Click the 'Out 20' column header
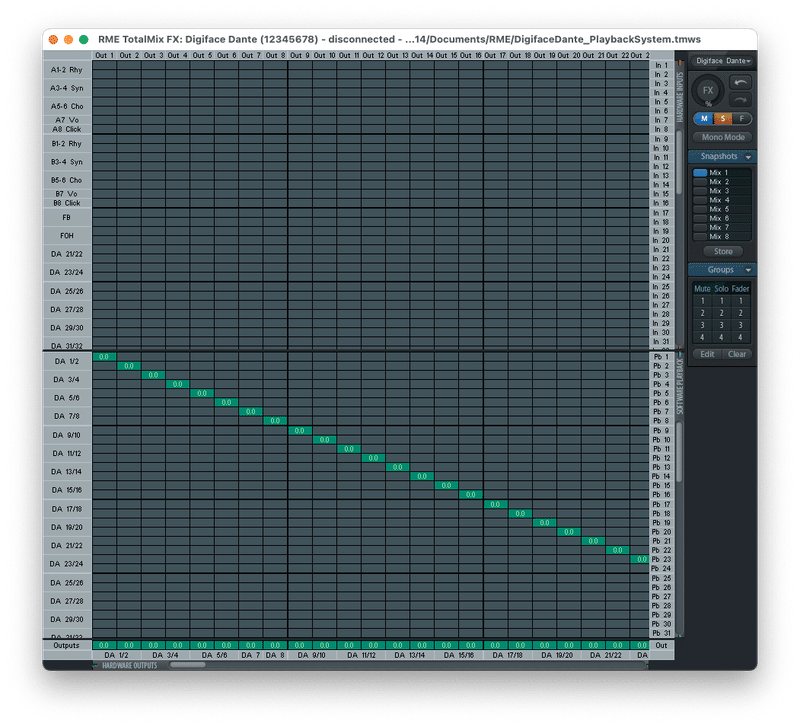Screen dimensions: 800x727 click(568, 55)
